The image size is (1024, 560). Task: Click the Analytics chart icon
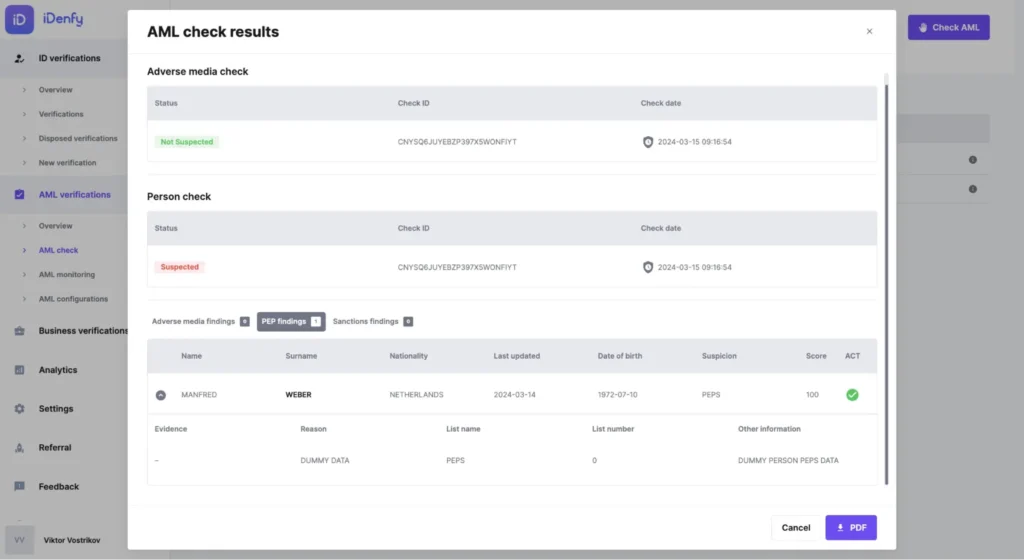tap(20, 370)
